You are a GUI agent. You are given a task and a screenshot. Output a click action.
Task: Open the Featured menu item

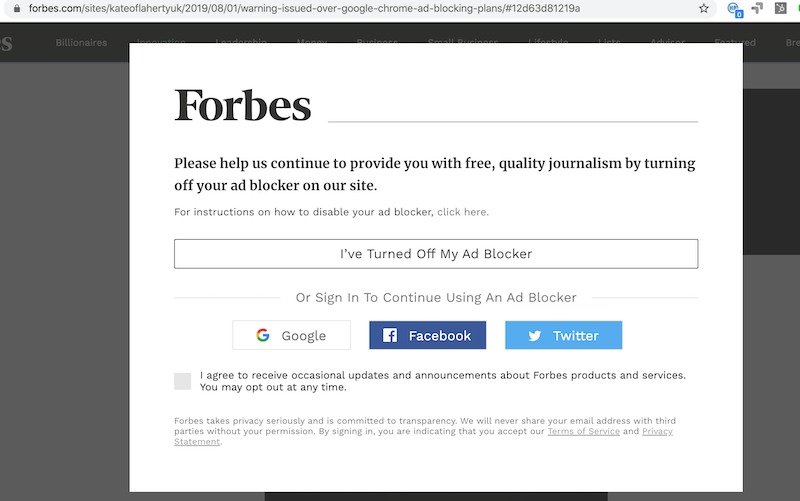pyautogui.click(x=735, y=42)
